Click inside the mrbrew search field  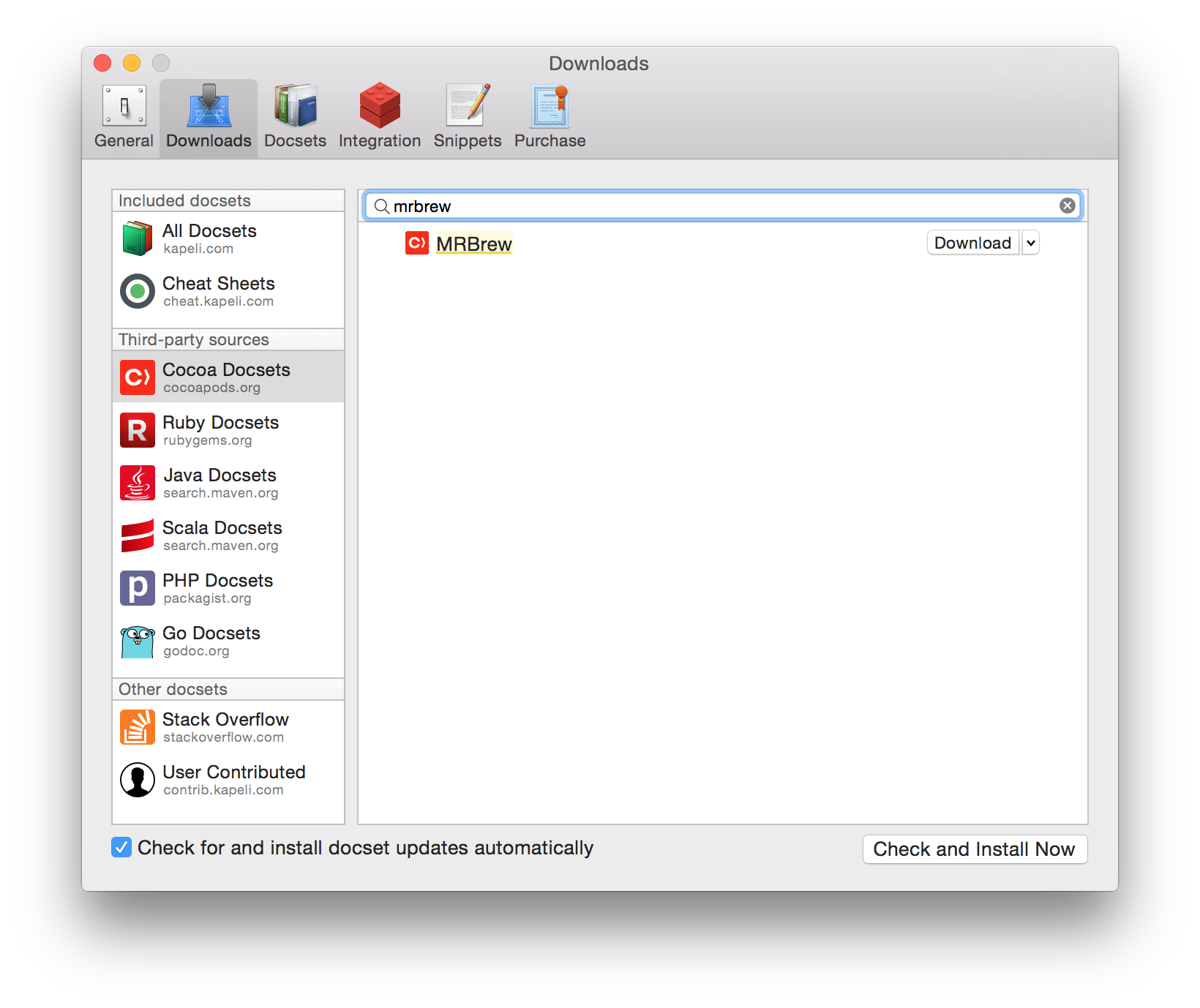point(723,206)
